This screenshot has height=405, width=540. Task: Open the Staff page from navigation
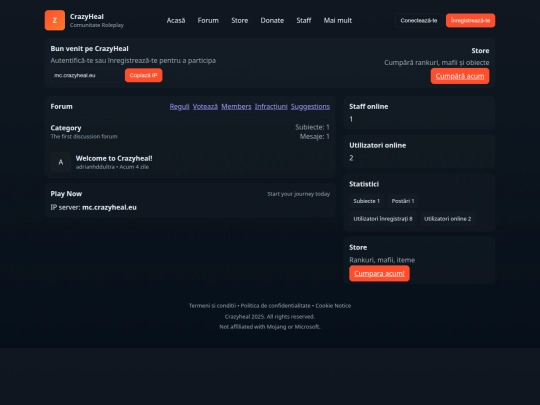coord(304,20)
